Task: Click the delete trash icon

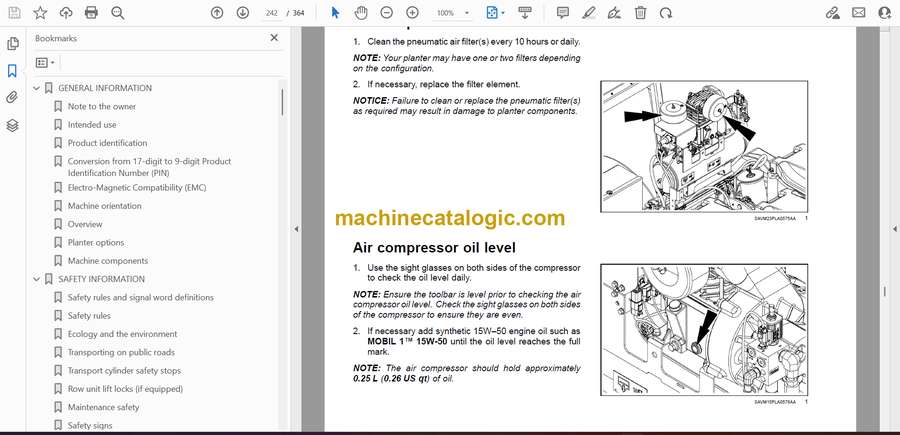Action: 640,13
